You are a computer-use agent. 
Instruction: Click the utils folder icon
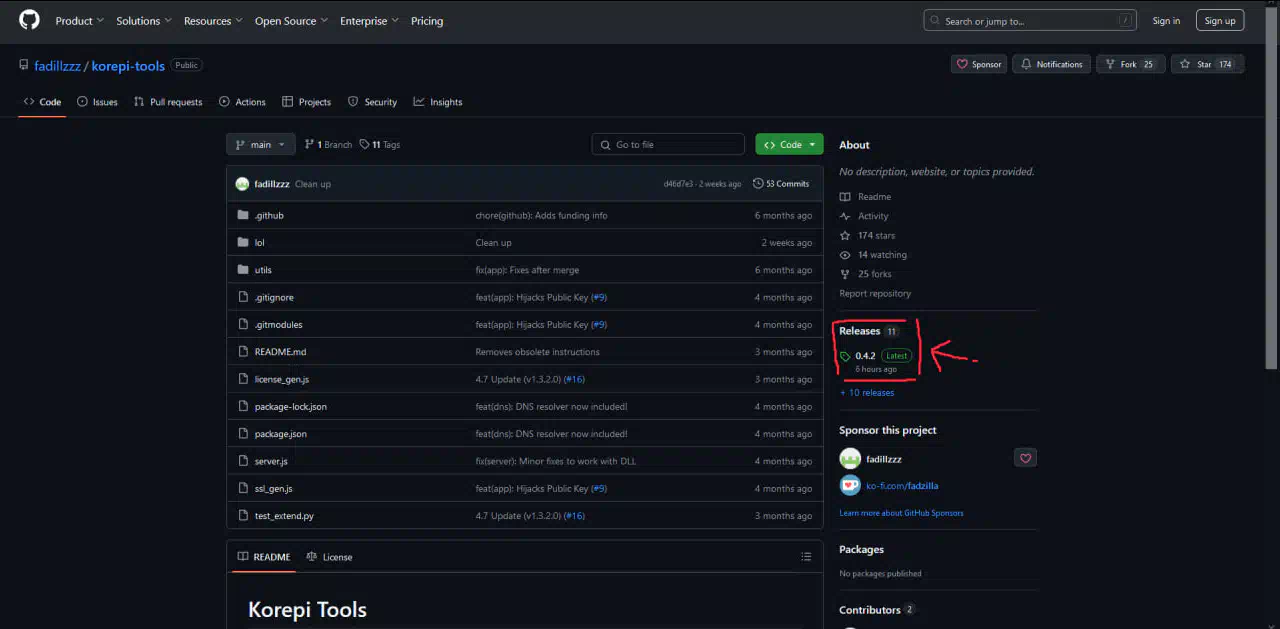[242, 270]
